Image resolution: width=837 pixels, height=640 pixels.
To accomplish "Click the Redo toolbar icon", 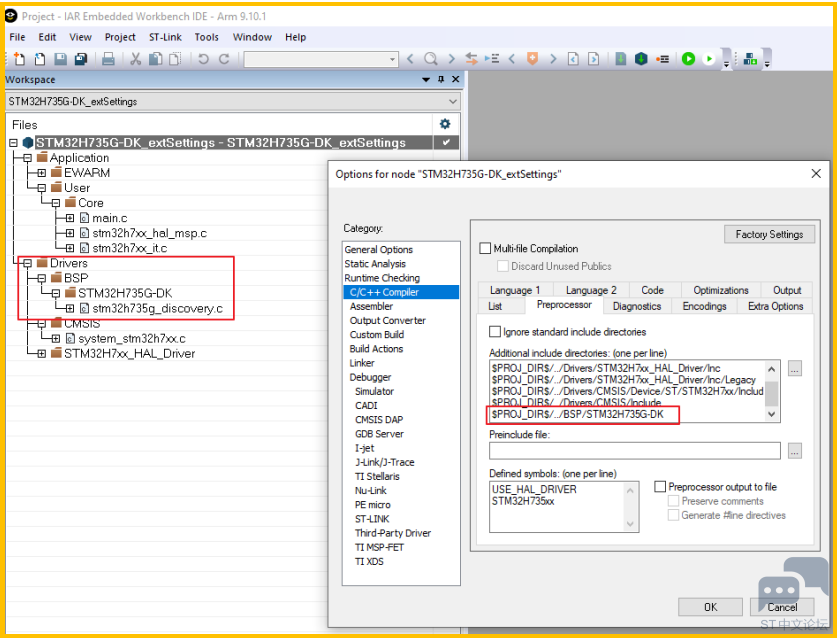I will coord(224,59).
